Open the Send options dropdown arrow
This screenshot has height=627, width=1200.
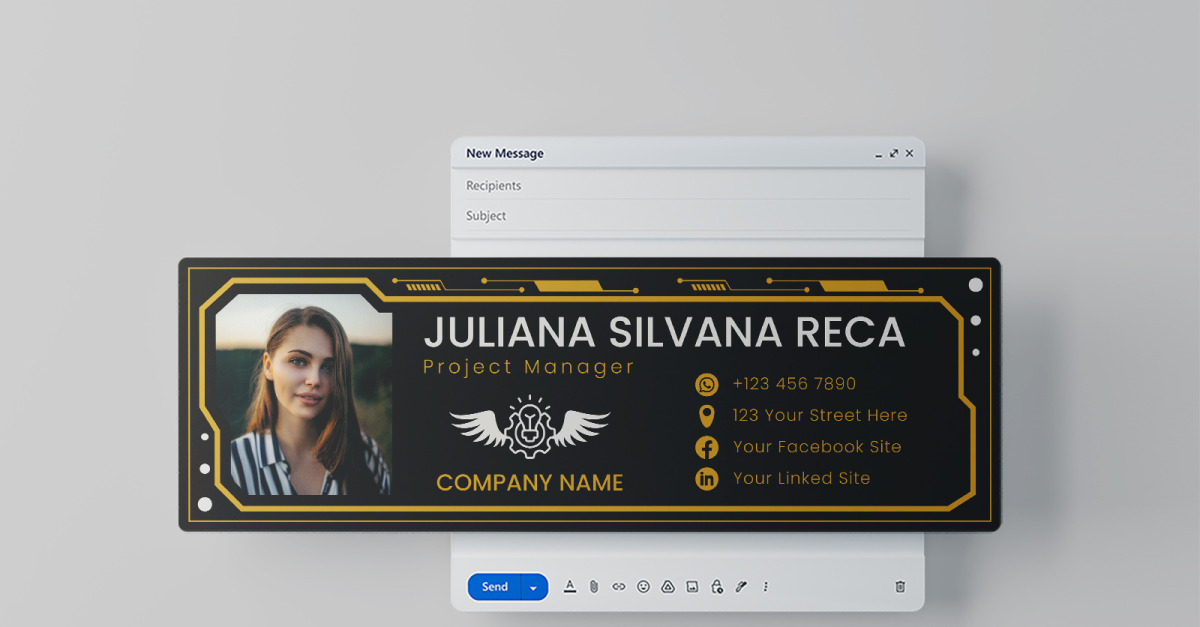(533, 587)
